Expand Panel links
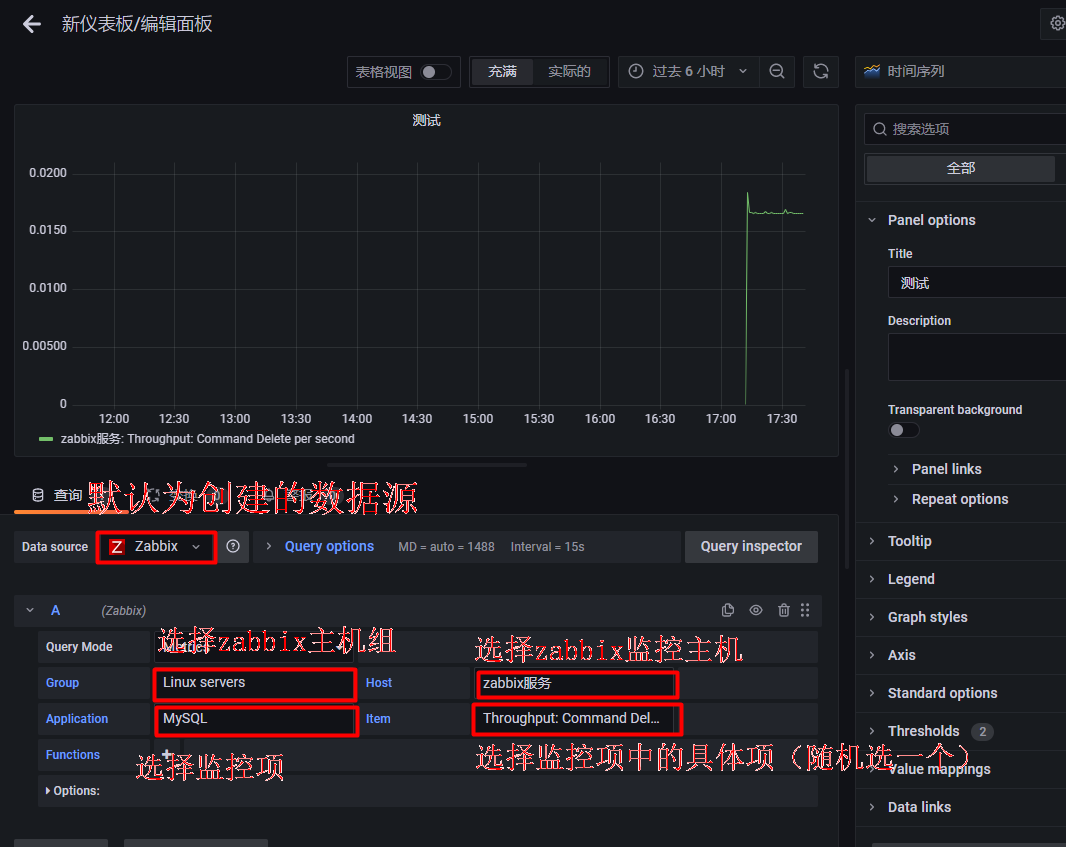 (x=946, y=469)
